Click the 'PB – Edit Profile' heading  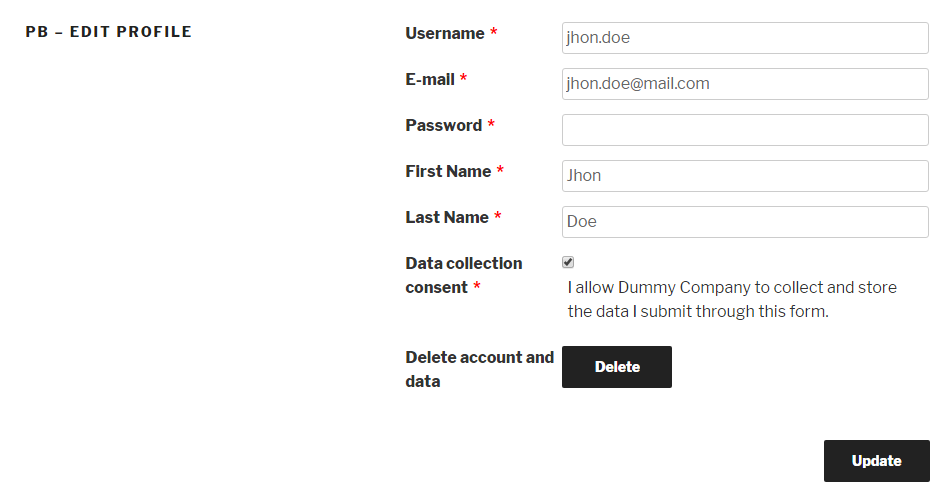[109, 32]
